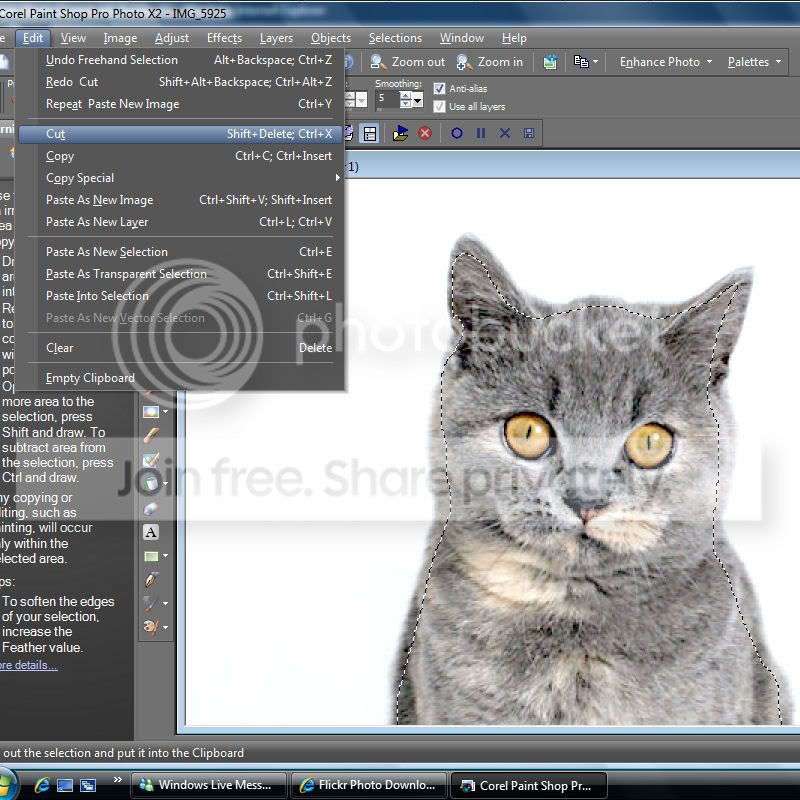800x800 pixels.
Task: Select the Text tool
Action: coord(152,532)
